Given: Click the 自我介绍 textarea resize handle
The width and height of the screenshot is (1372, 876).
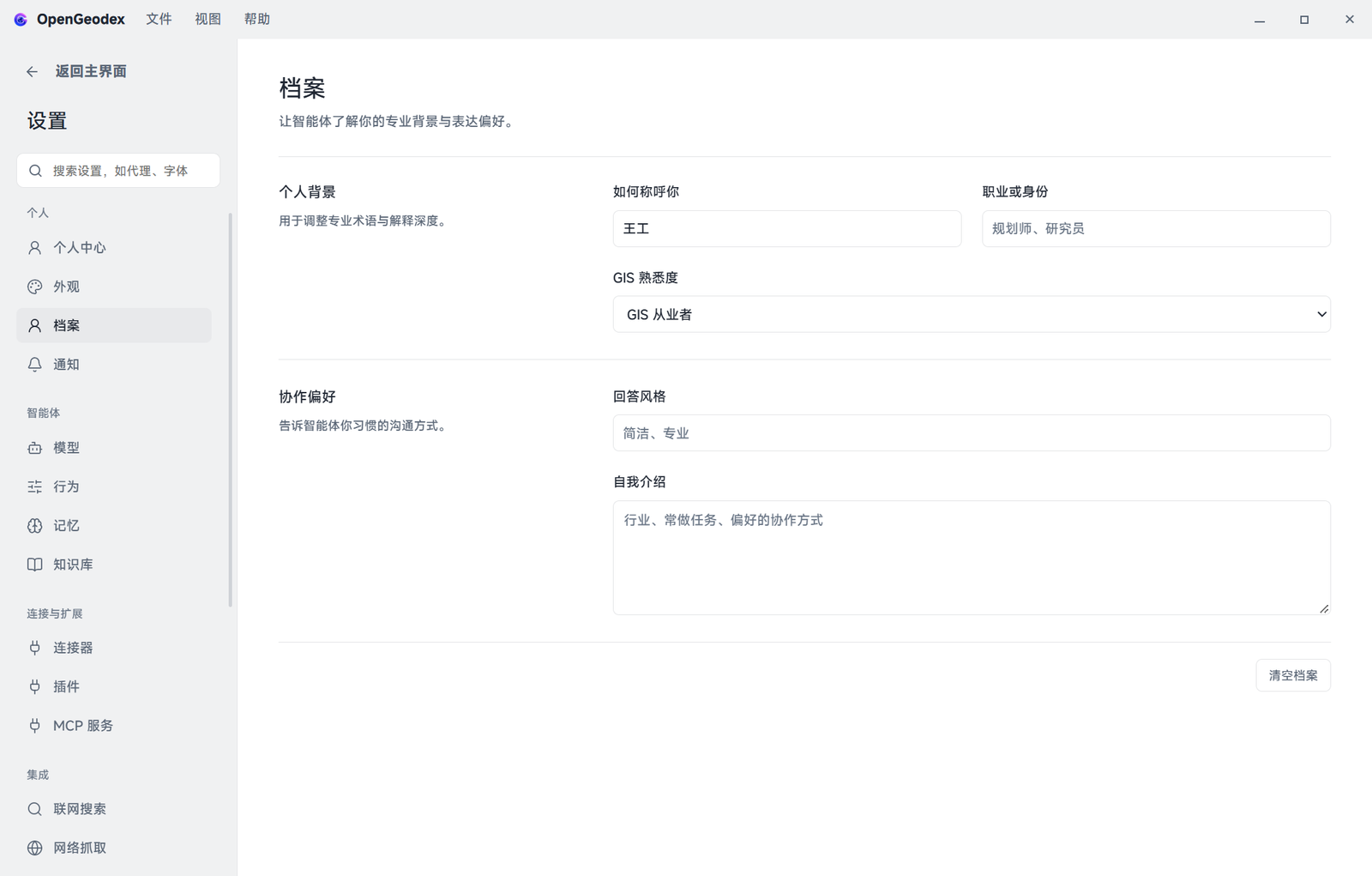Looking at the screenshot, I should tap(1324, 608).
